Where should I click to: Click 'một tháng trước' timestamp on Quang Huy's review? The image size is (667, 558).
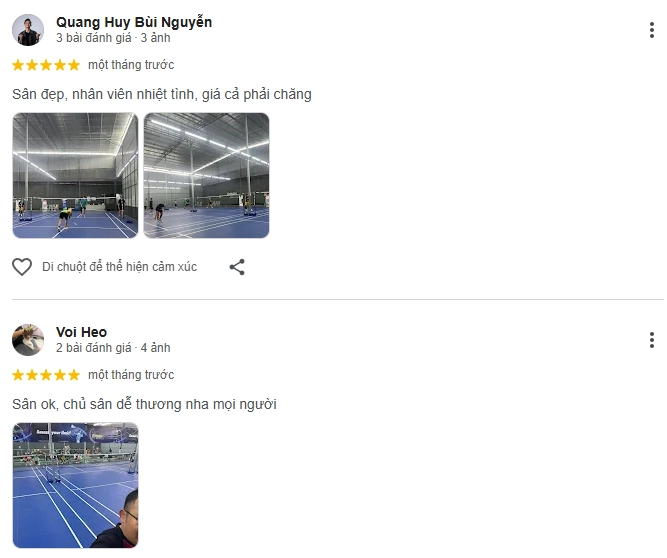(131, 65)
